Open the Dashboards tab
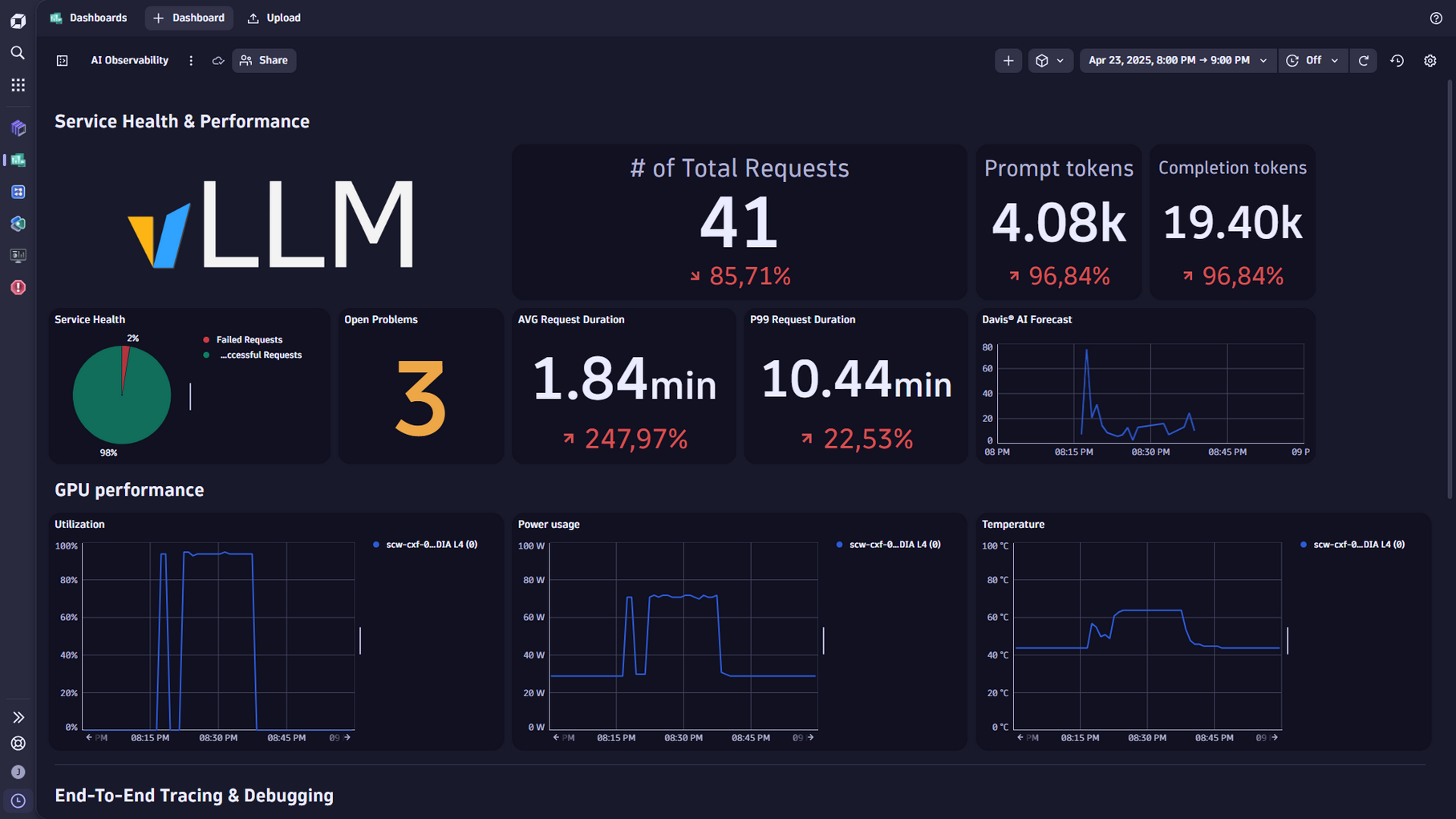Screen dimensions: 1456x819 (x=89, y=18)
